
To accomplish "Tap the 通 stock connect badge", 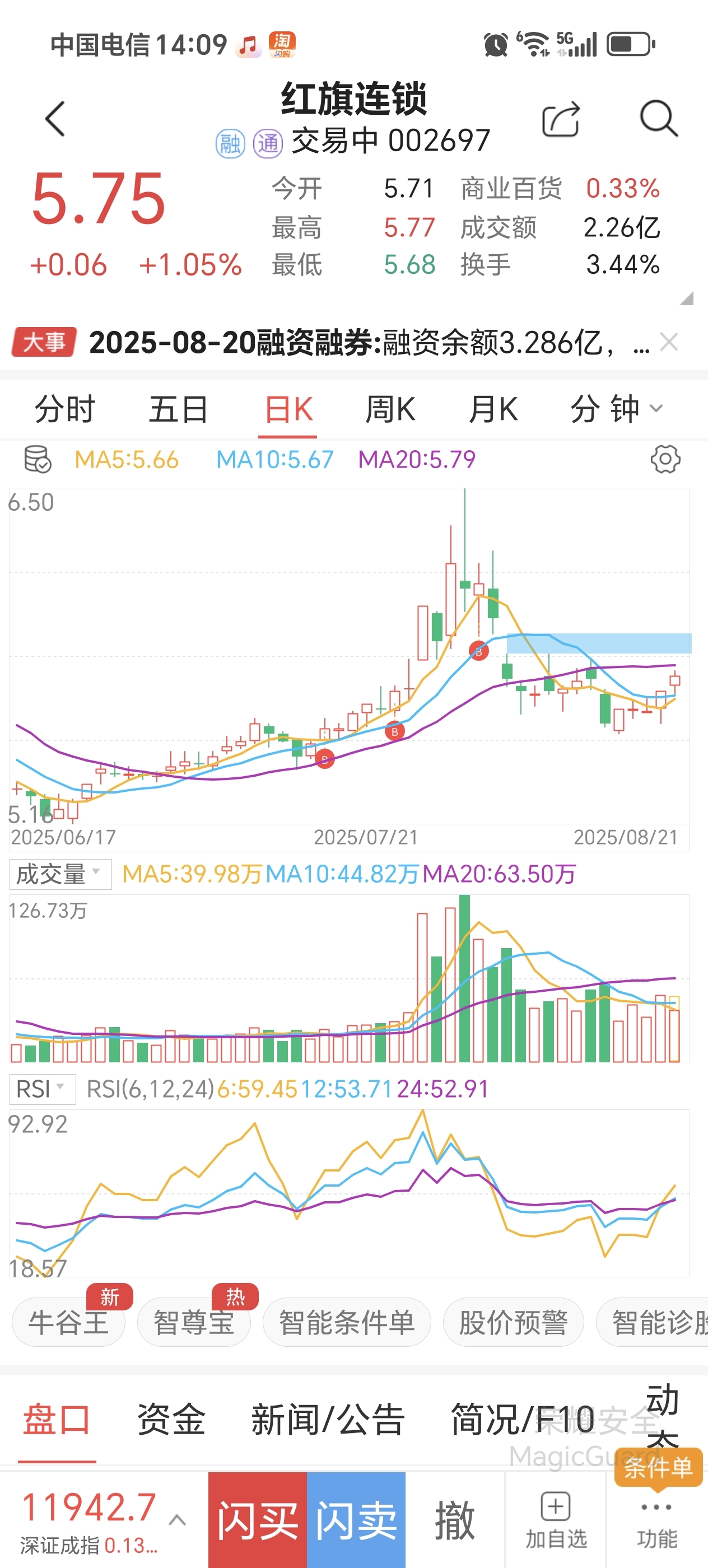I will click(x=268, y=144).
